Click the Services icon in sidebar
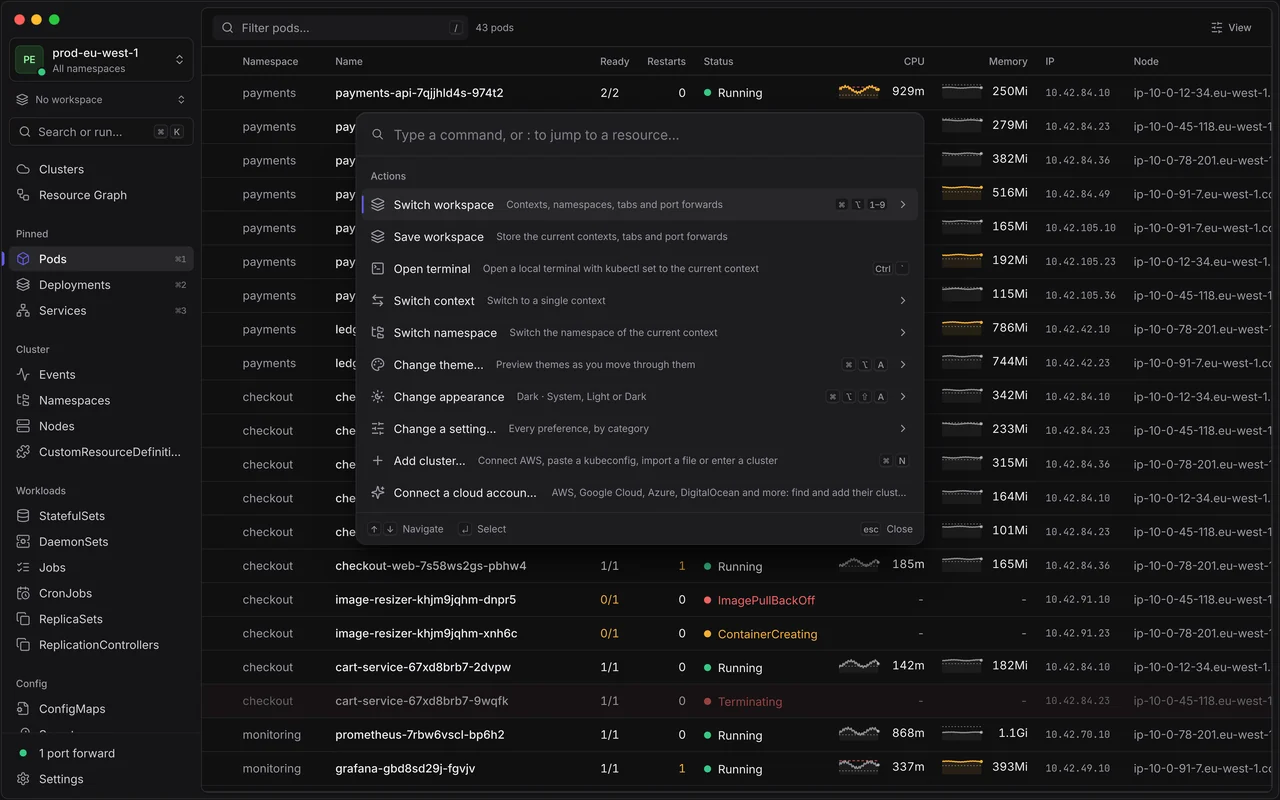Screen dimensions: 1280x800 (x=23, y=311)
